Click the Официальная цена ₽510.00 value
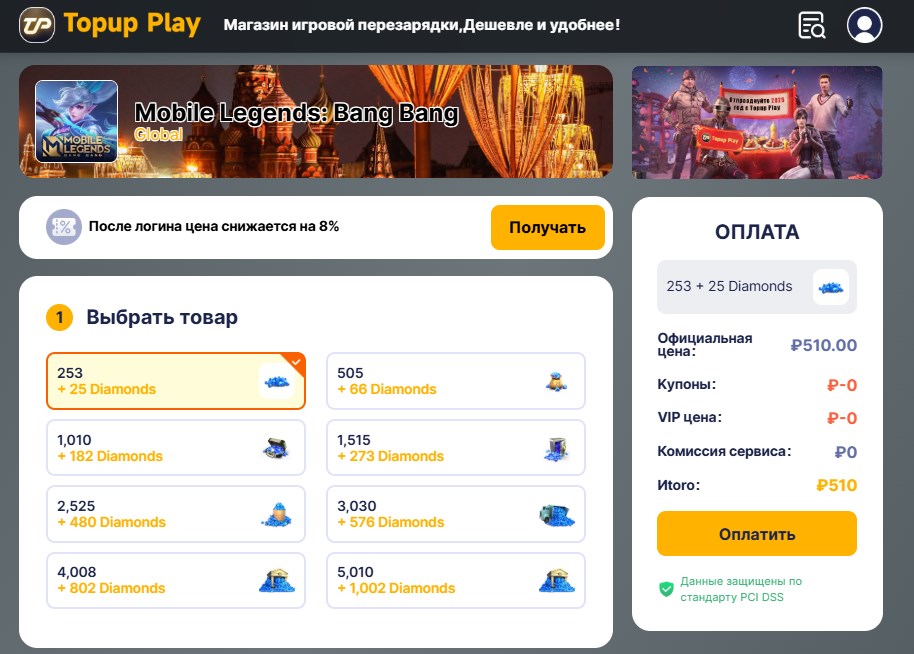Image resolution: width=914 pixels, height=654 pixels. click(x=824, y=345)
